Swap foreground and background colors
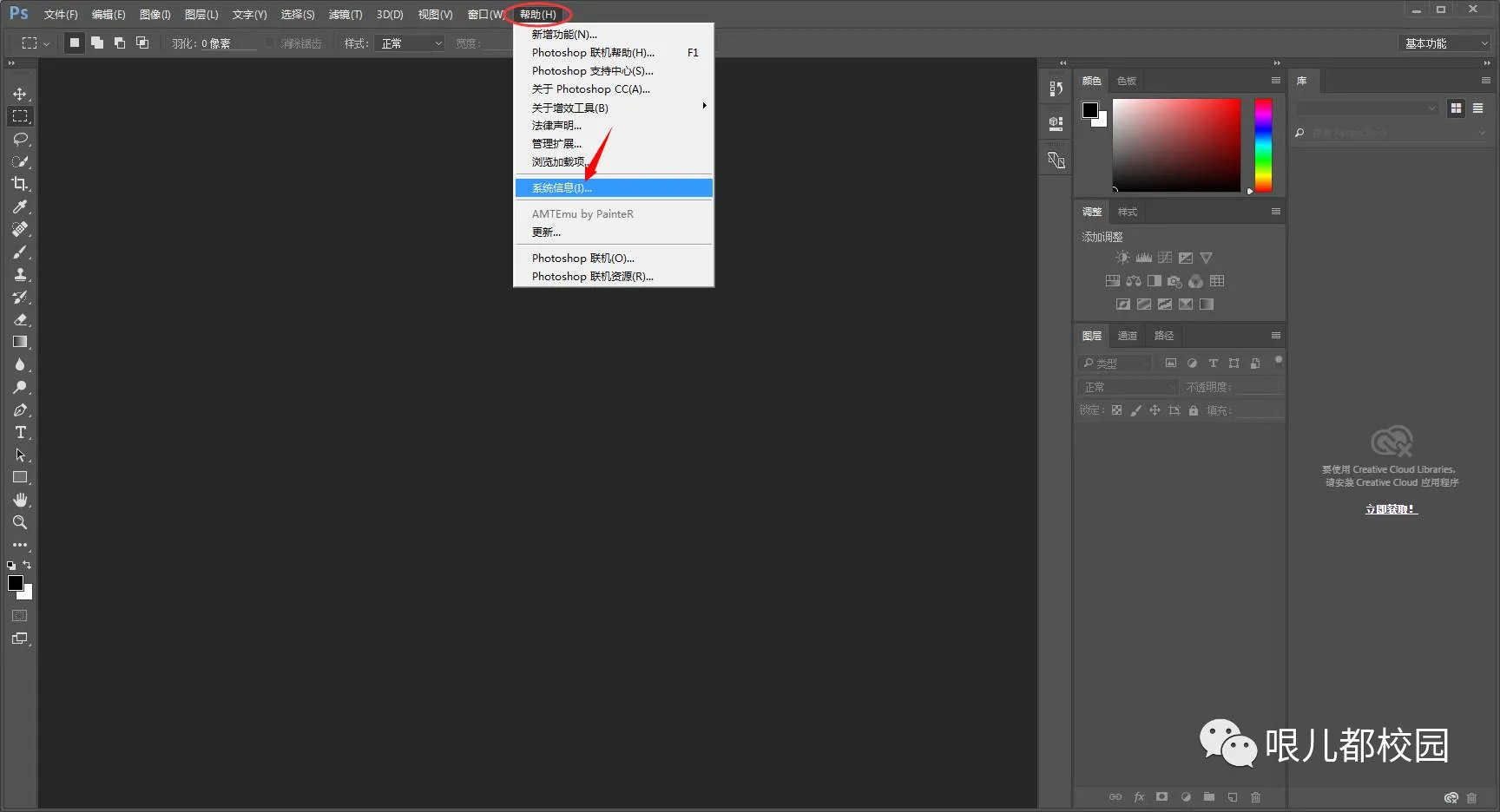Image resolution: width=1500 pixels, height=812 pixels. (x=27, y=565)
